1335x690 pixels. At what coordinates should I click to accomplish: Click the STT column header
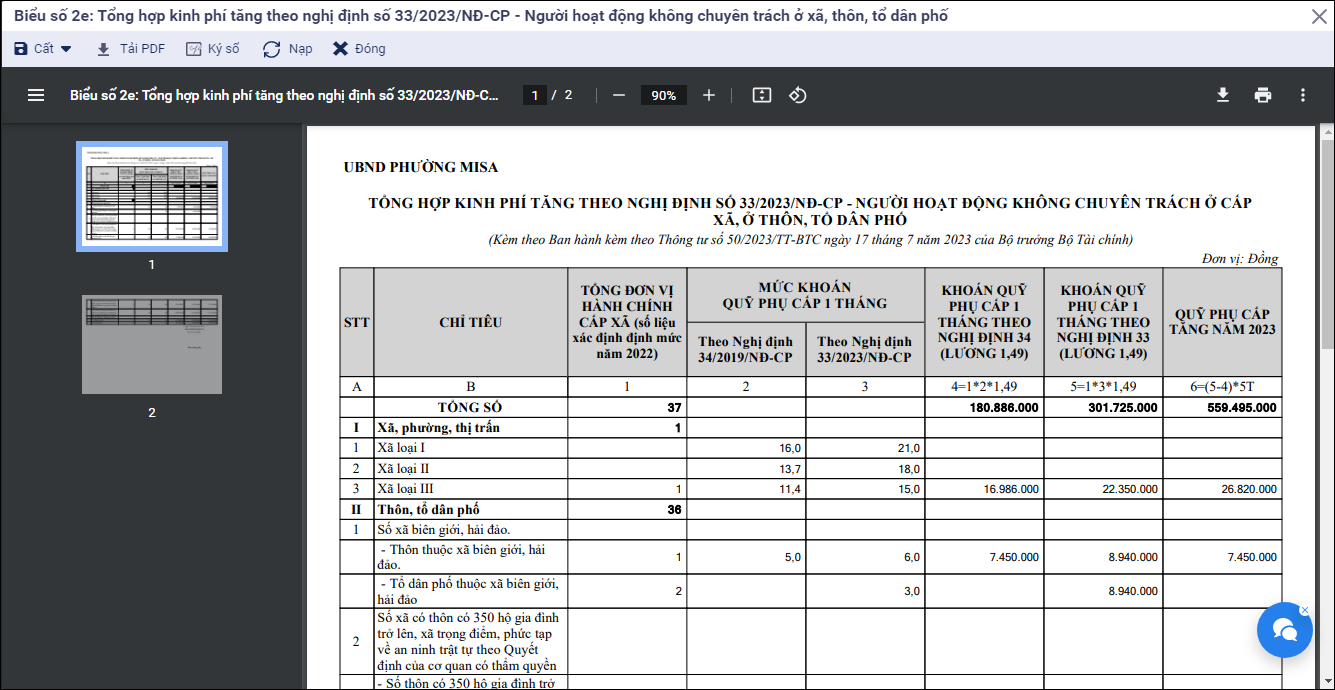(357, 322)
